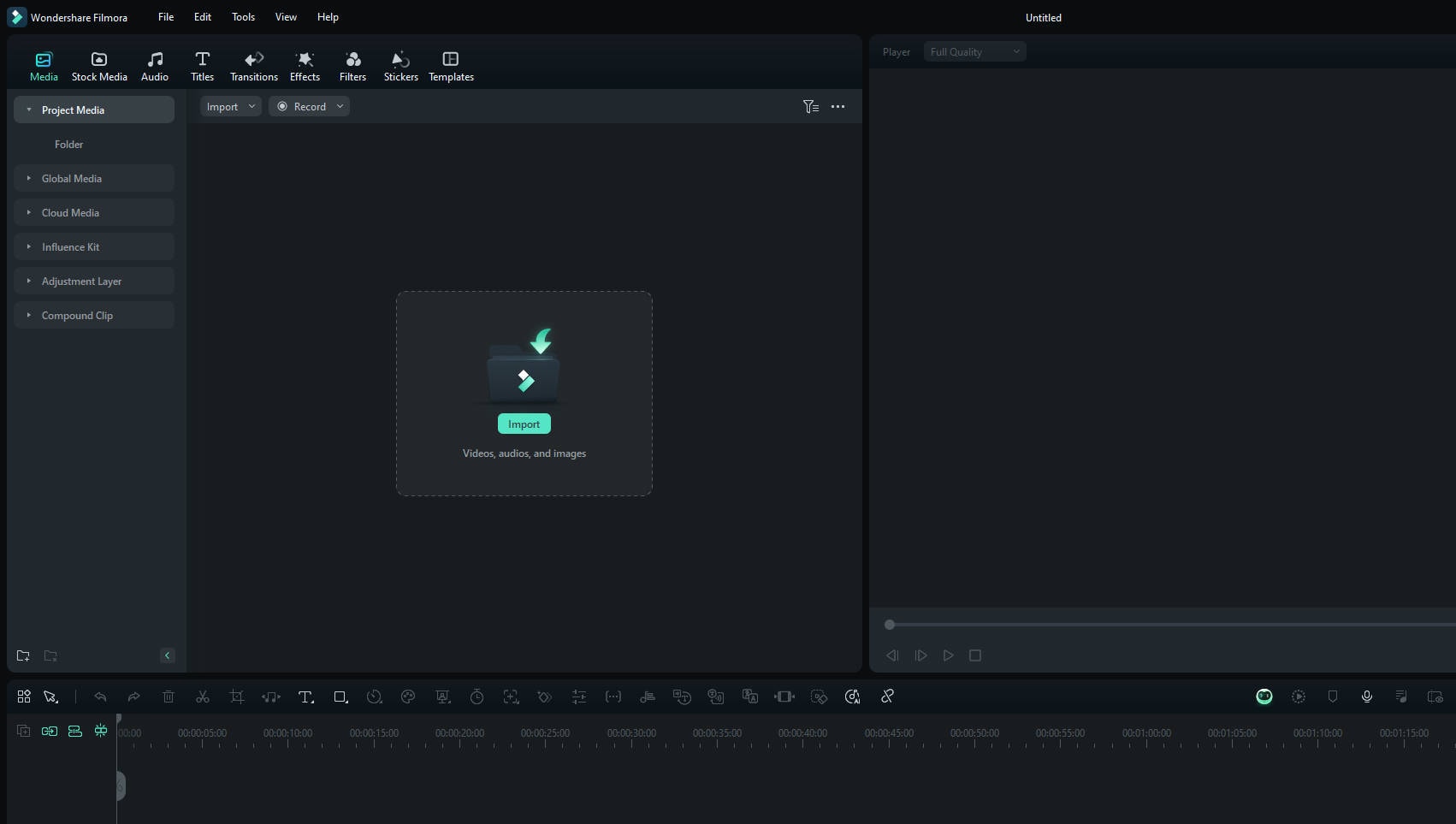Open the Stickers tab
Viewport: 1456px width, 824px height.
[x=400, y=66]
